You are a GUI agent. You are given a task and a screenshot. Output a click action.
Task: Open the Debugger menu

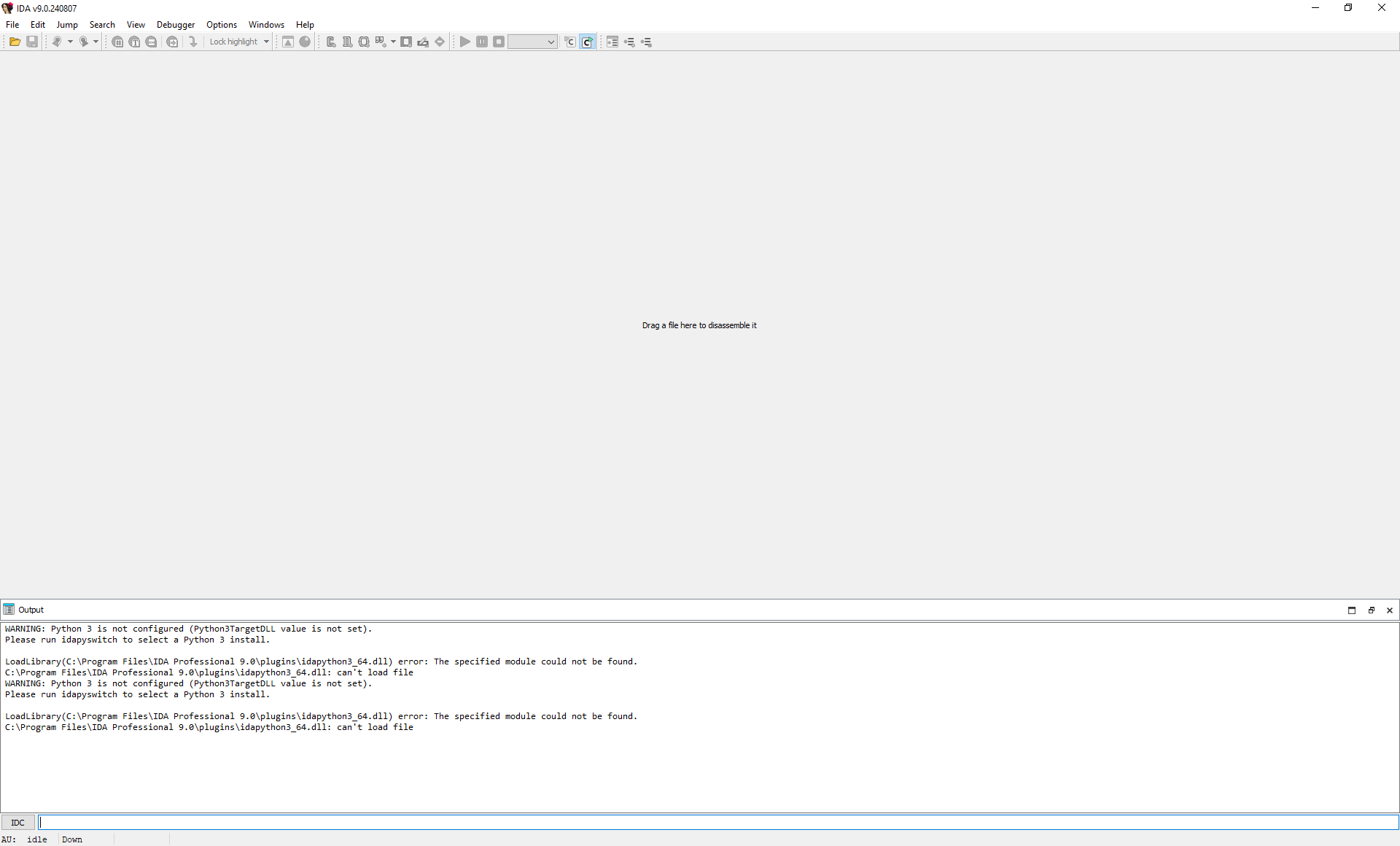(x=176, y=24)
